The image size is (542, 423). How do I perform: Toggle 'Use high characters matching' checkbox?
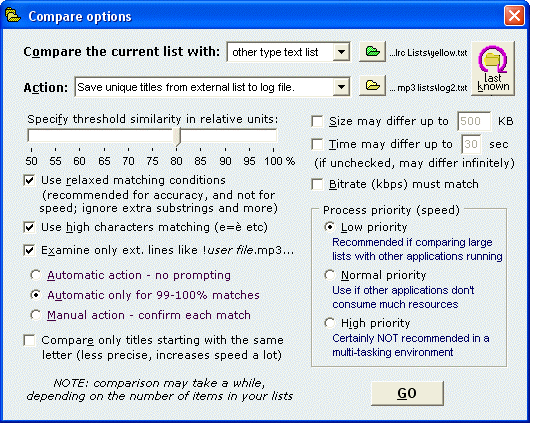pyautogui.click(x=29, y=227)
